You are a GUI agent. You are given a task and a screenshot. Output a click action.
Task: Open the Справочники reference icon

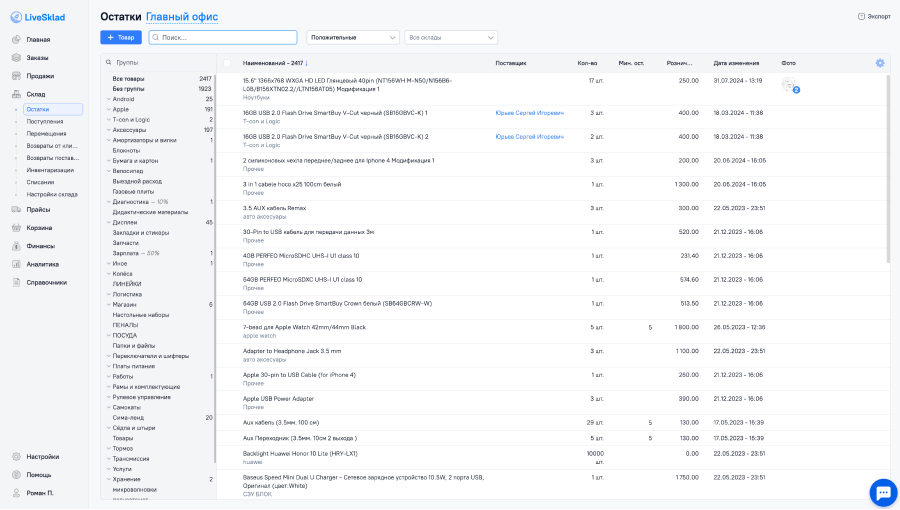coord(16,283)
